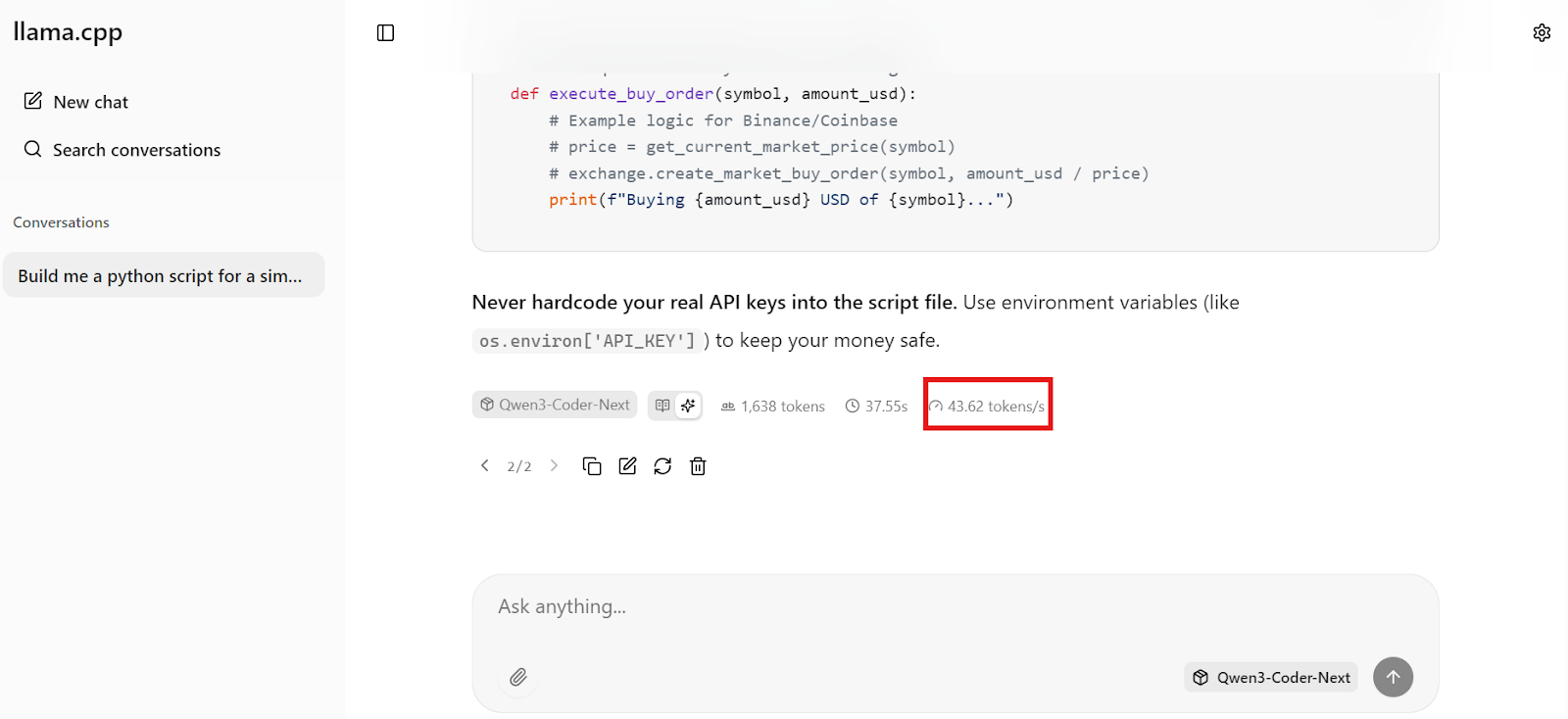
Task: Click the 43.62 tokens/s speed stat
Action: 988,407
